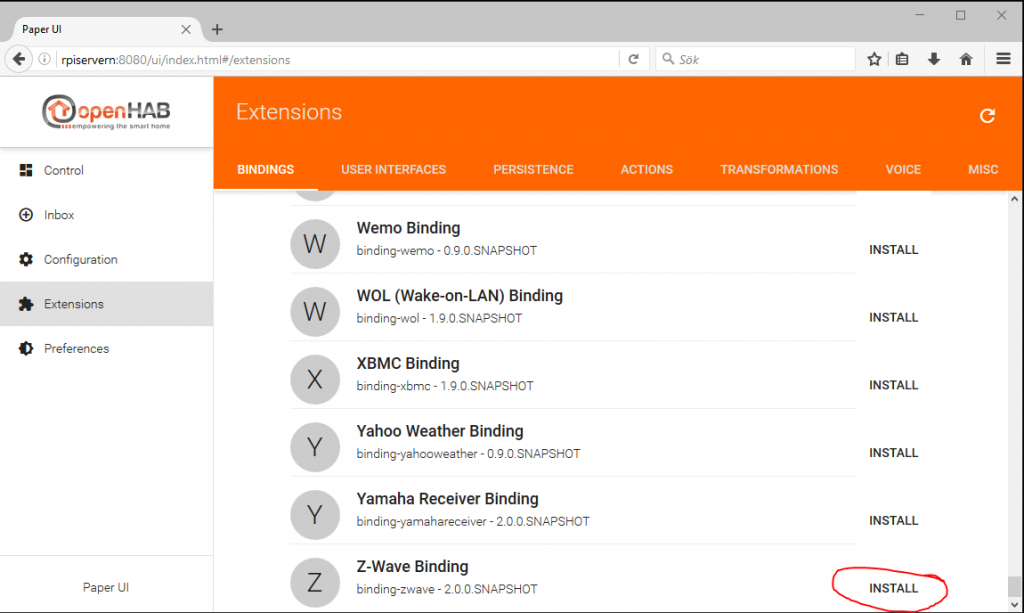Screen dimensions: 1024x613
Task: Click the Y avatar for Yamaha Receiver Binding
Action: [x=315, y=515]
